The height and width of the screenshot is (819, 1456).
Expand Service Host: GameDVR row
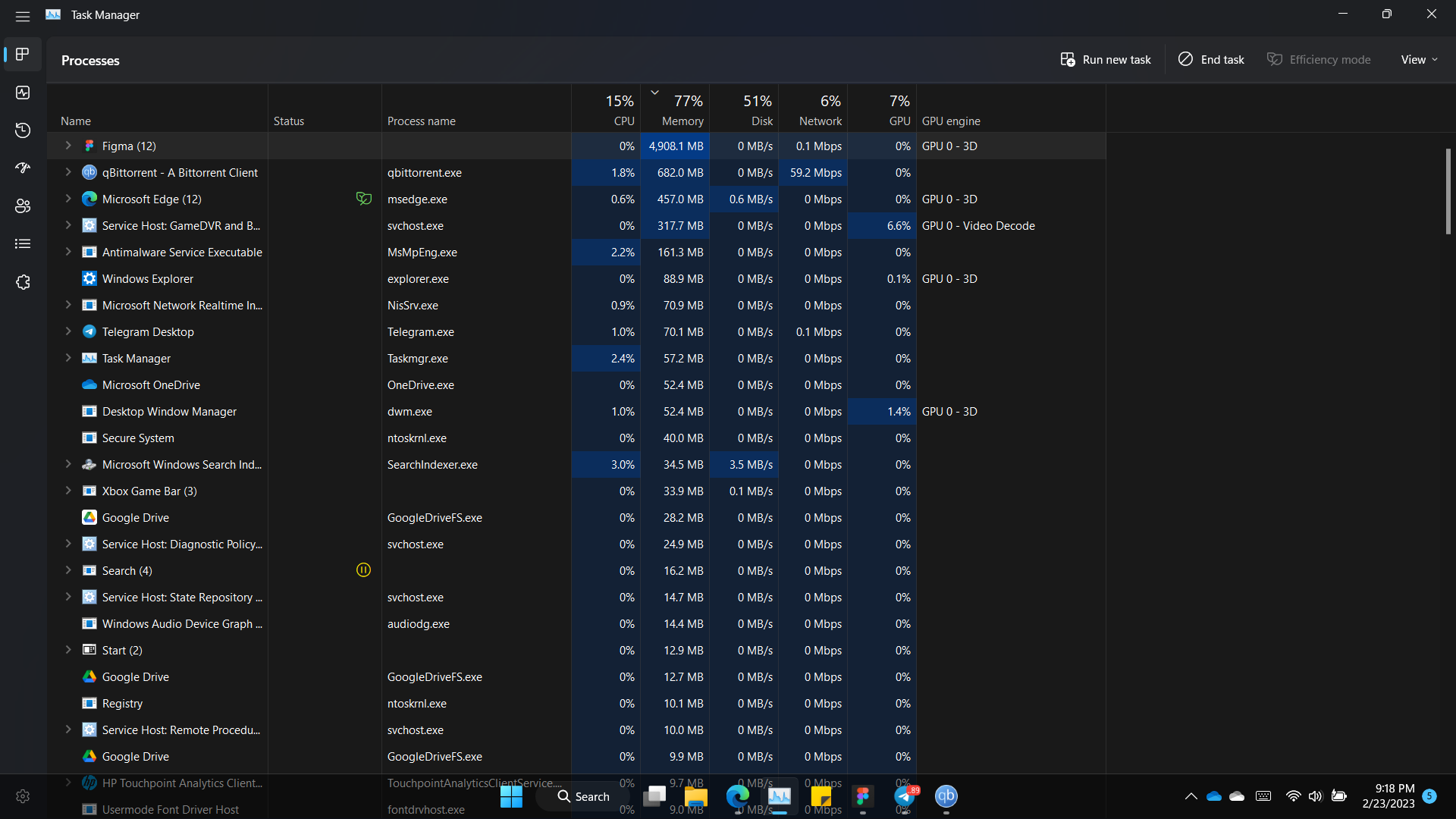[68, 225]
